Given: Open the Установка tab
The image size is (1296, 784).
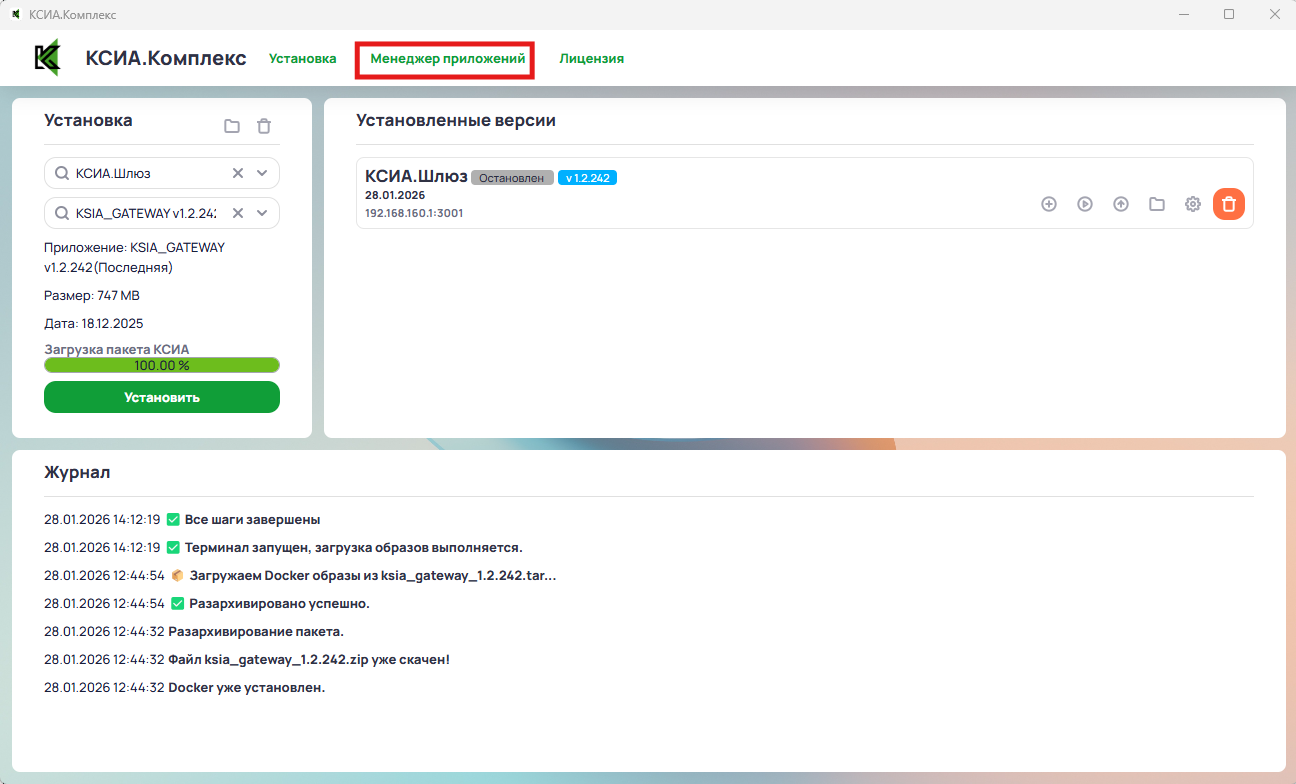Looking at the screenshot, I should click(x=302, y=59).
